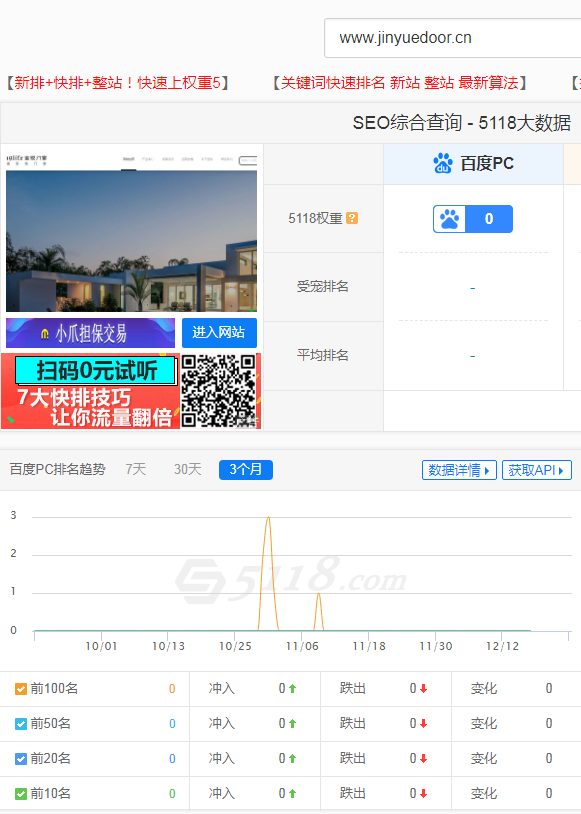This screenshot has width=581, height=814.
Task: Open the red ad link about 新排+快排+整站
Action: (x=117, y=83)
